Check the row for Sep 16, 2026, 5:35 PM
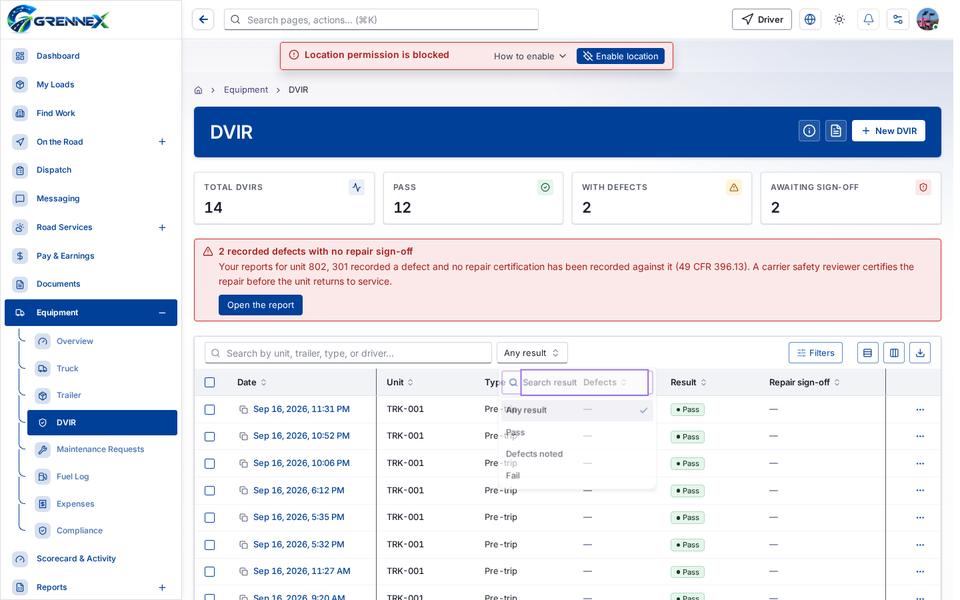 click(210, 517)
